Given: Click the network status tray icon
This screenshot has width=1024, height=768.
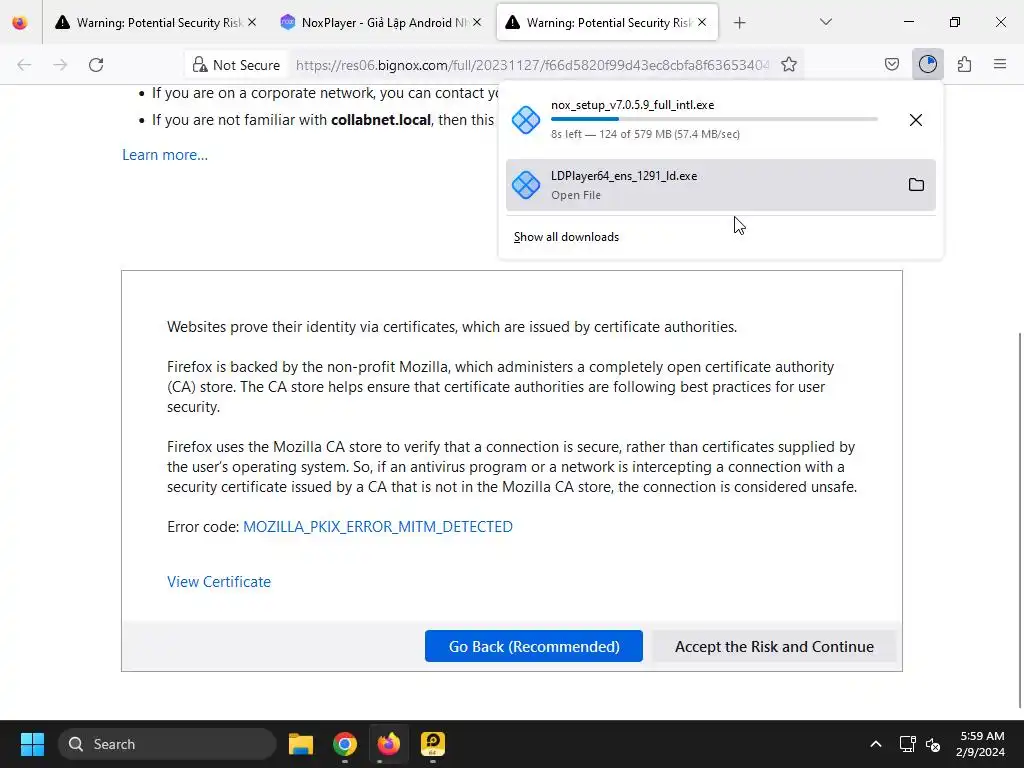Looking at the screenshot, I should click(x=907, y=744).
